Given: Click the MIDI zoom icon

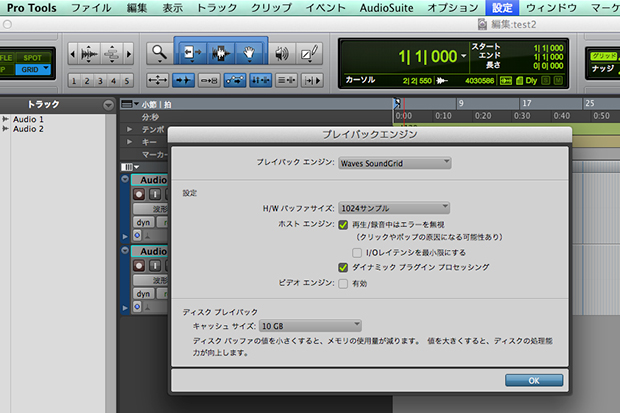Looking at the screenshot, I should (x=112, y=53).
